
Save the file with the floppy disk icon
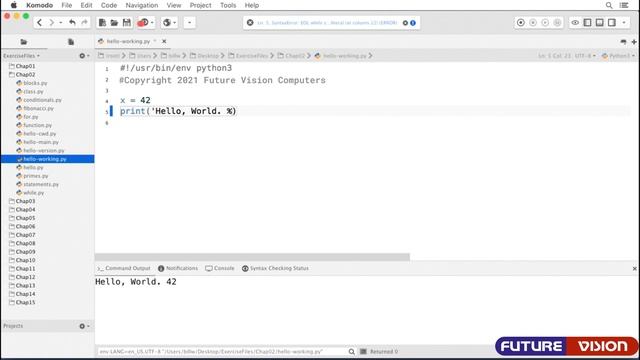[x=127, y=22]
